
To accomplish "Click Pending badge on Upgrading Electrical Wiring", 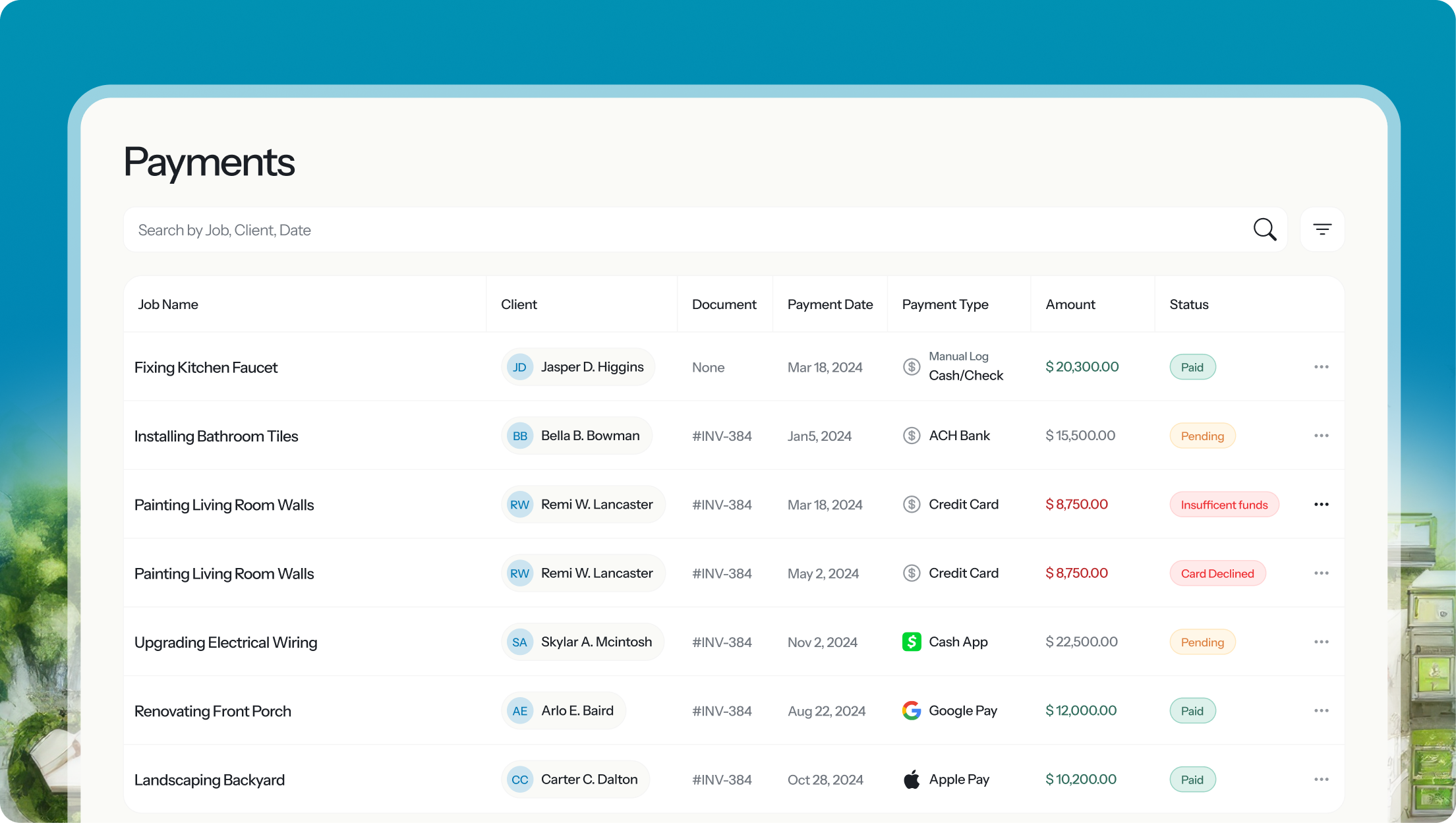I will tap(1202, 642).
